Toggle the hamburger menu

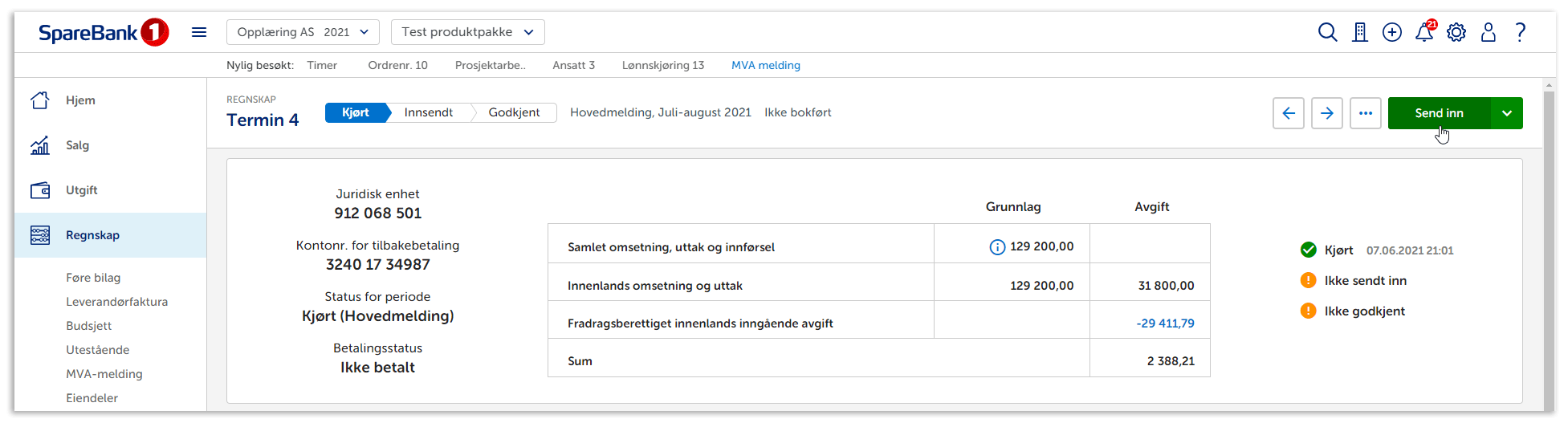click(x=199, y=32)
